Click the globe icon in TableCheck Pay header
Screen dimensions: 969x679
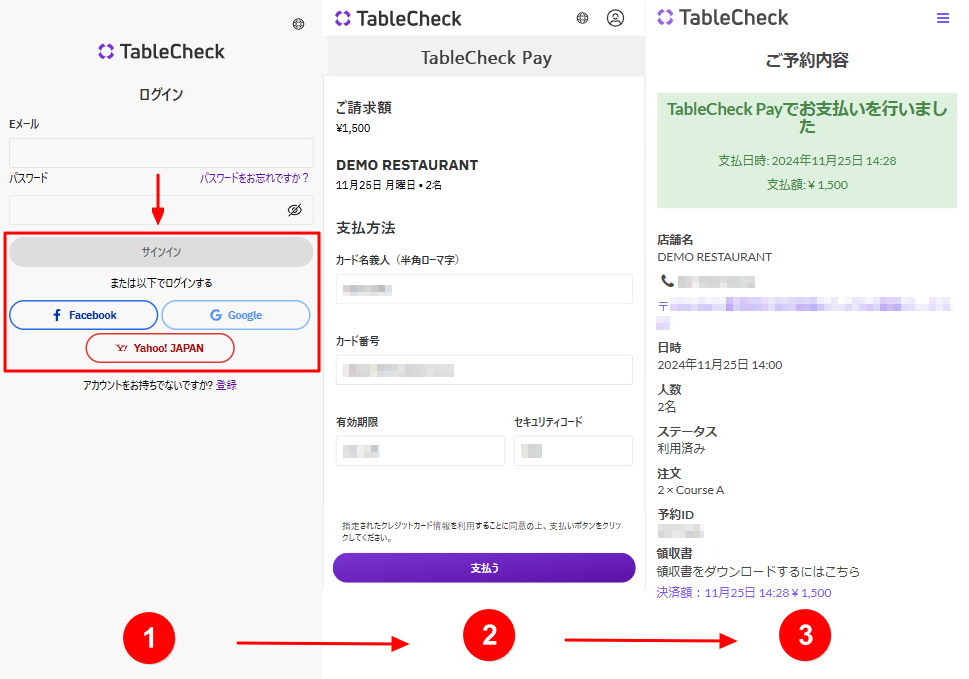click(583, 18)
